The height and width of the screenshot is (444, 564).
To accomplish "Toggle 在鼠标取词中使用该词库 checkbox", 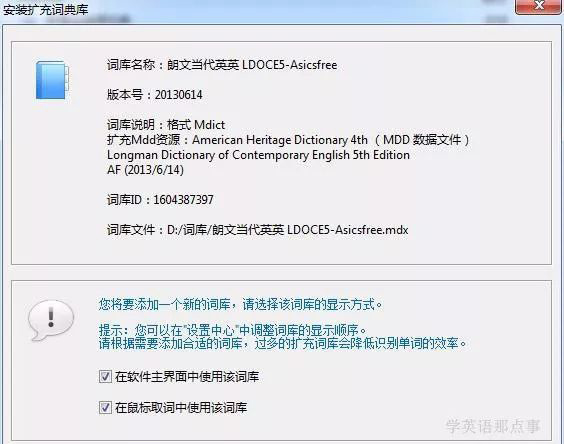I will click(105, 408).
